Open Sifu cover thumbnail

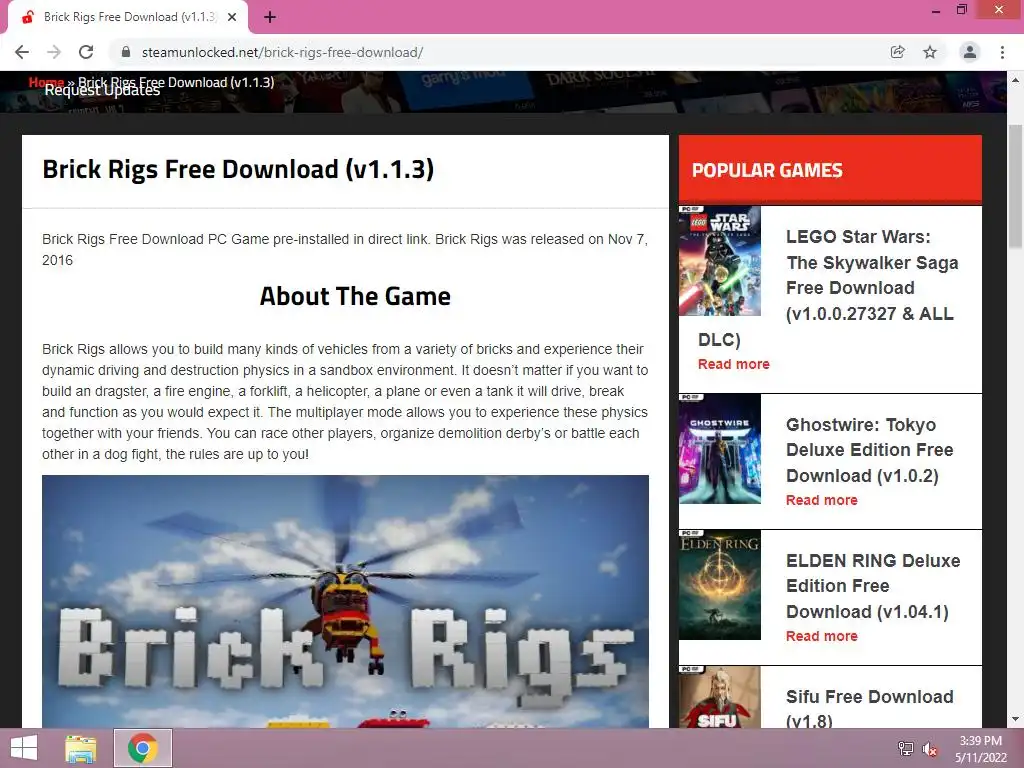pyautogui.click(x=720, y=697)
